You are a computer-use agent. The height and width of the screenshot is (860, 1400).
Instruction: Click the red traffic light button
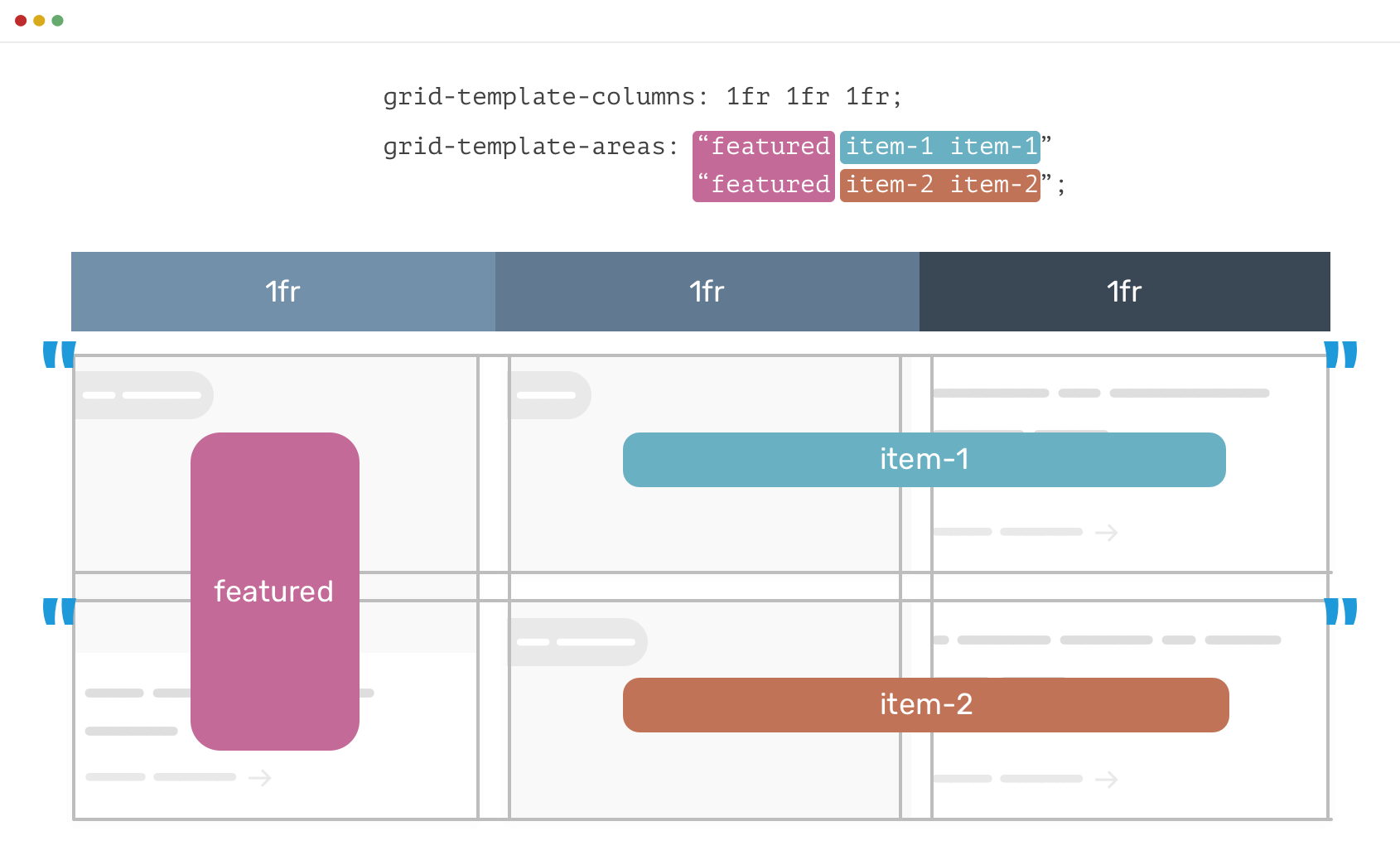[20, 21]
